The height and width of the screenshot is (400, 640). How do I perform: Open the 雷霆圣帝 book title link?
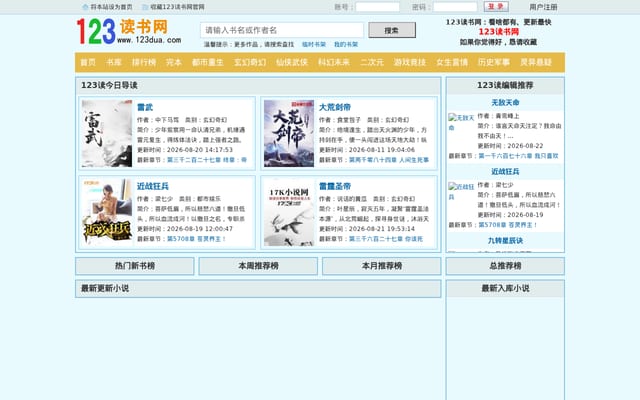(335, 186)
